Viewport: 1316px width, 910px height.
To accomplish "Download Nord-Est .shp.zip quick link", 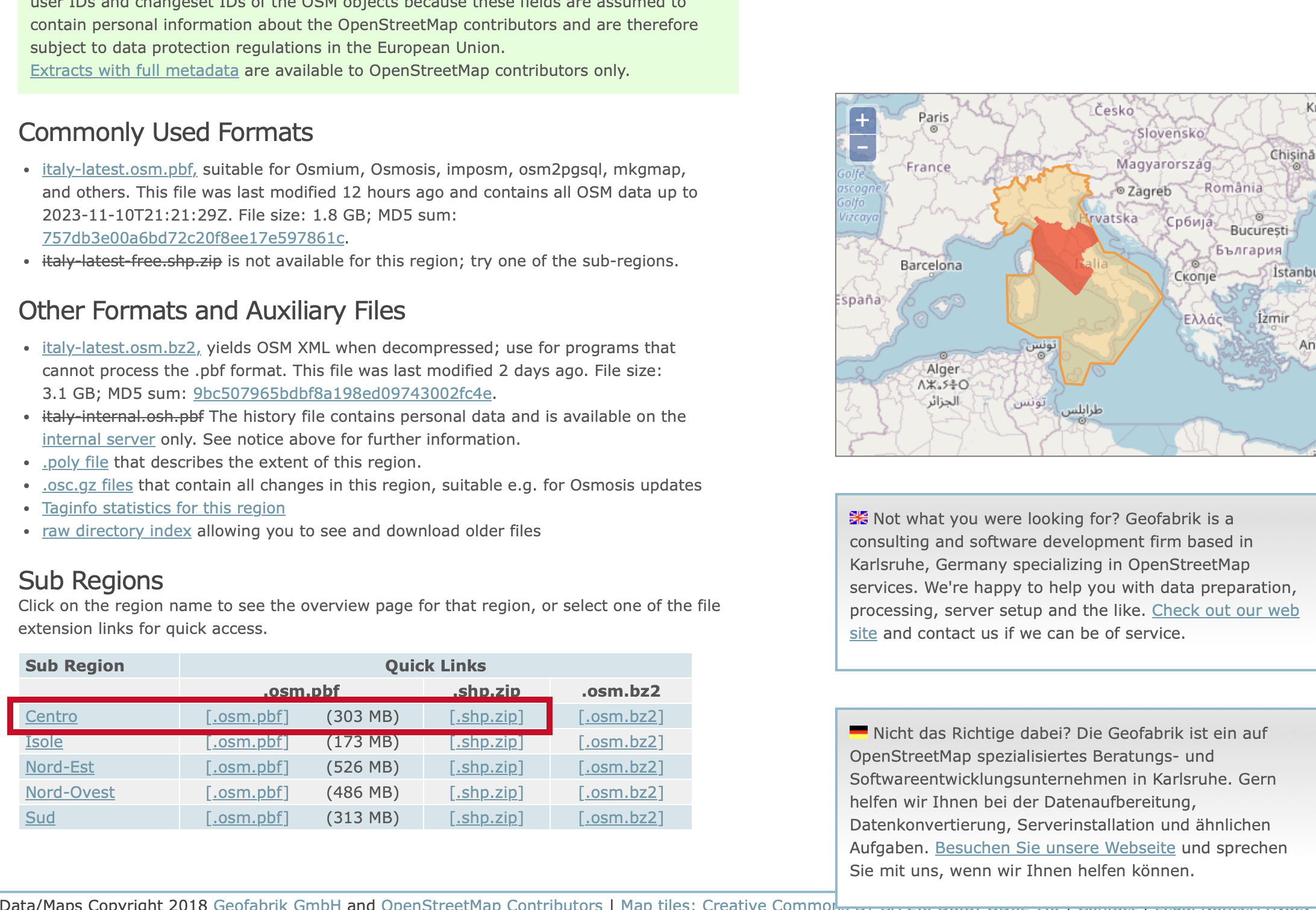I will [x=486, y=767].
